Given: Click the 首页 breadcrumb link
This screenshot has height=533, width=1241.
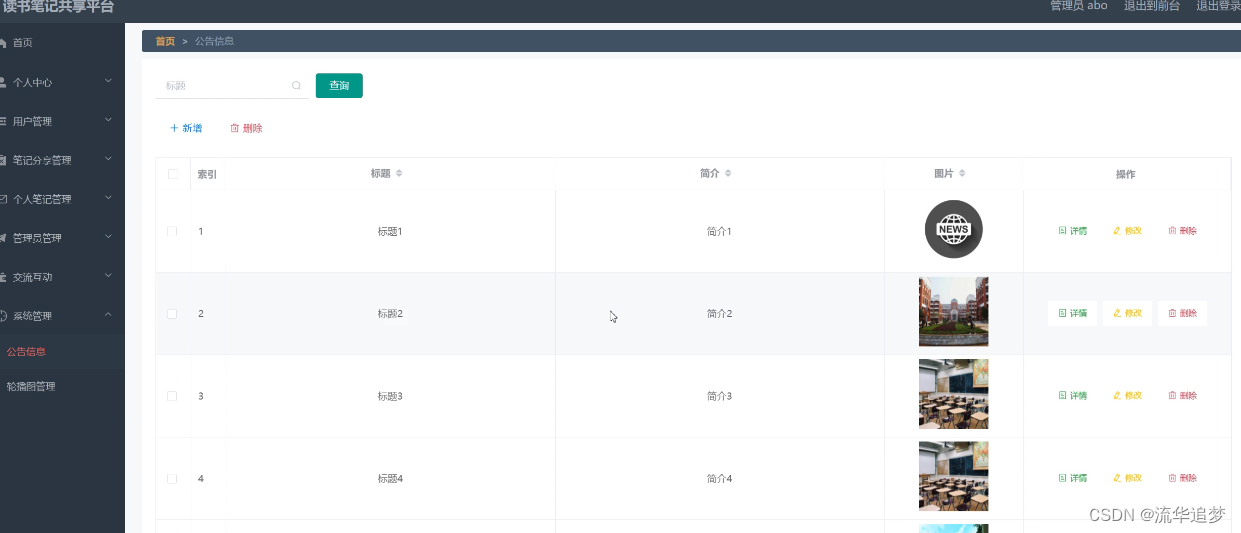Looking at the screenshot, I should [165, 41].
